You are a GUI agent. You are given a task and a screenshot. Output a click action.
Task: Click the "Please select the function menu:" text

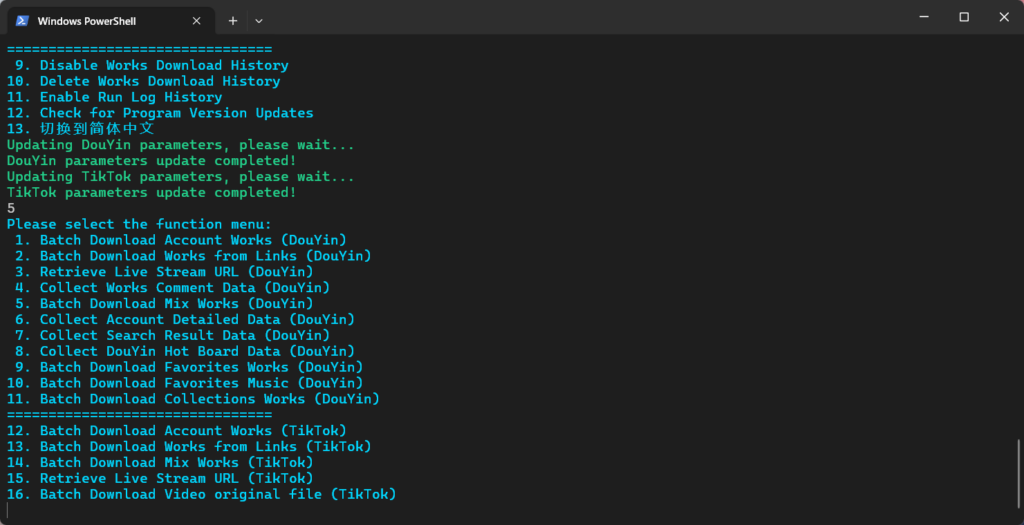pyautogui.click(x=139, y=224)
